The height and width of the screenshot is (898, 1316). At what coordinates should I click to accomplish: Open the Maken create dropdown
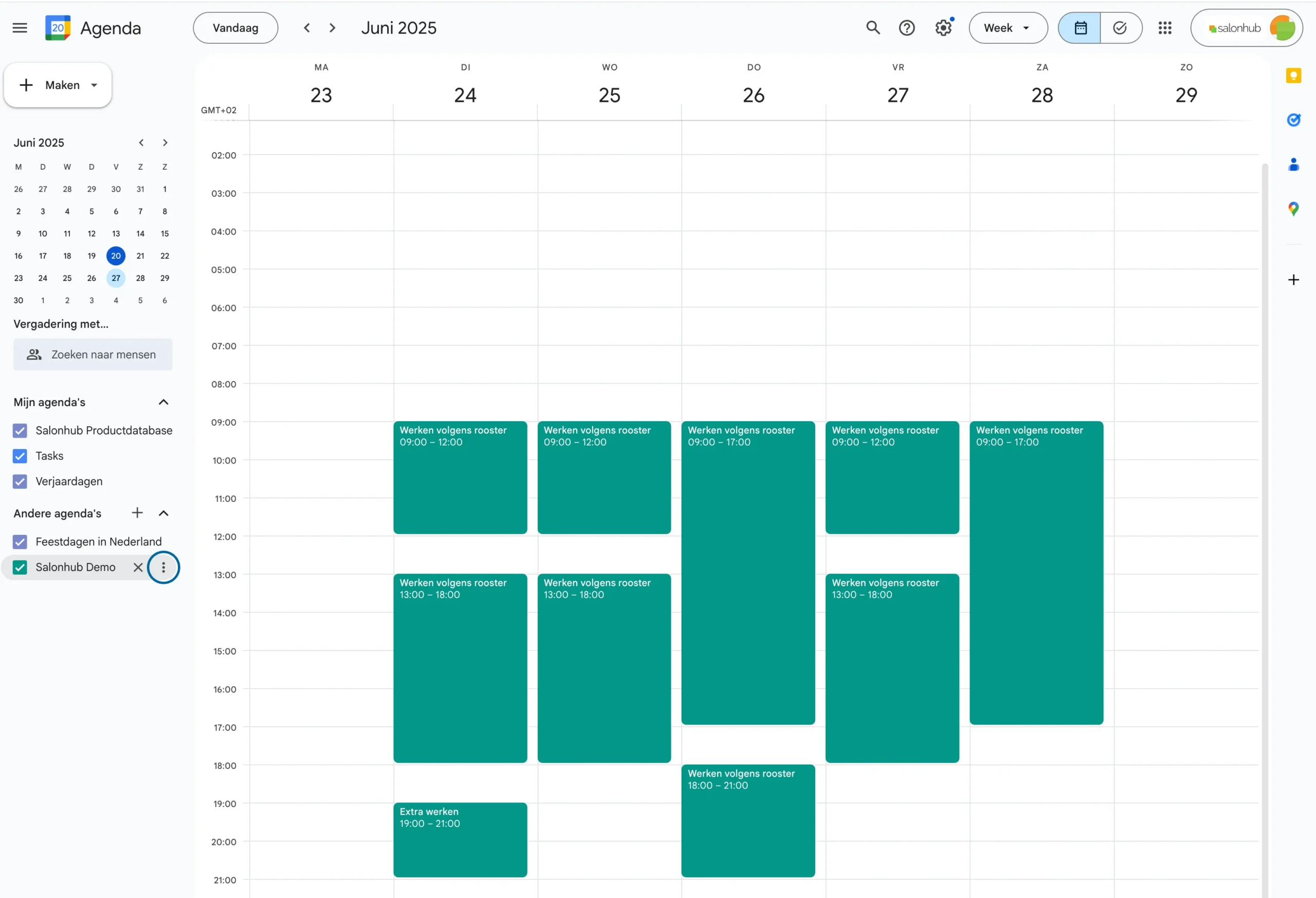pos(58,85)
